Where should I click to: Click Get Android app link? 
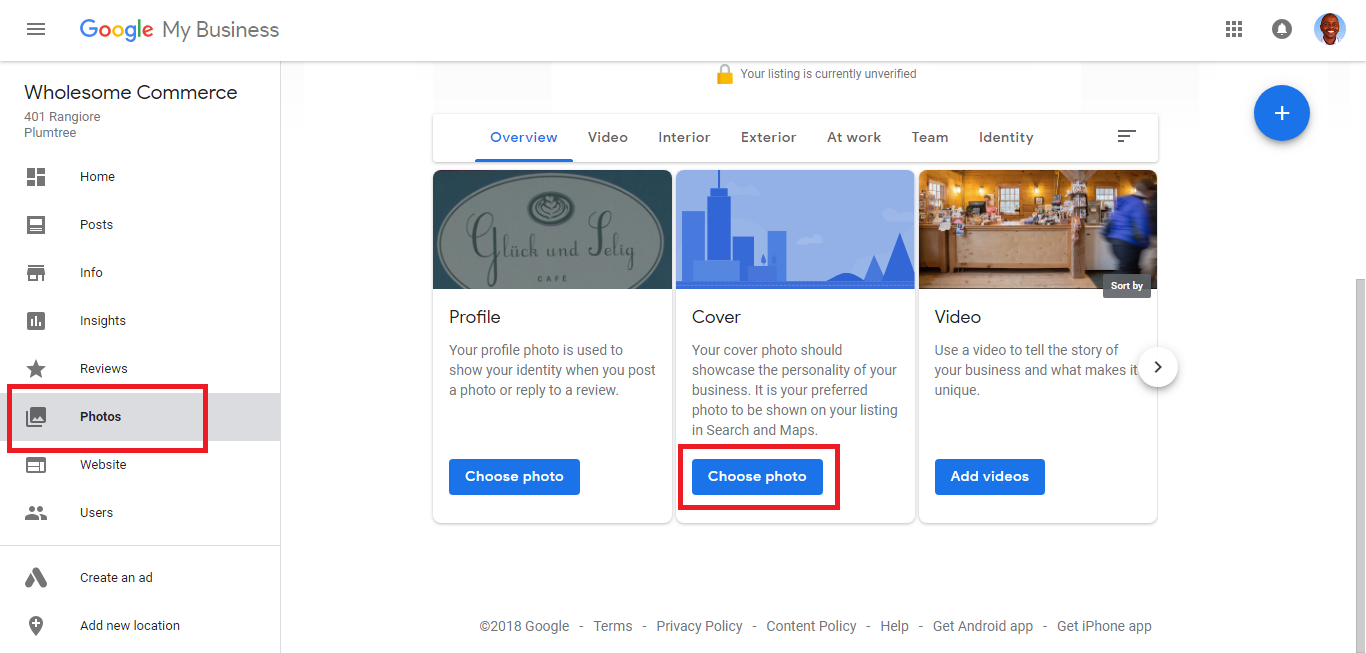click(983, 626)
